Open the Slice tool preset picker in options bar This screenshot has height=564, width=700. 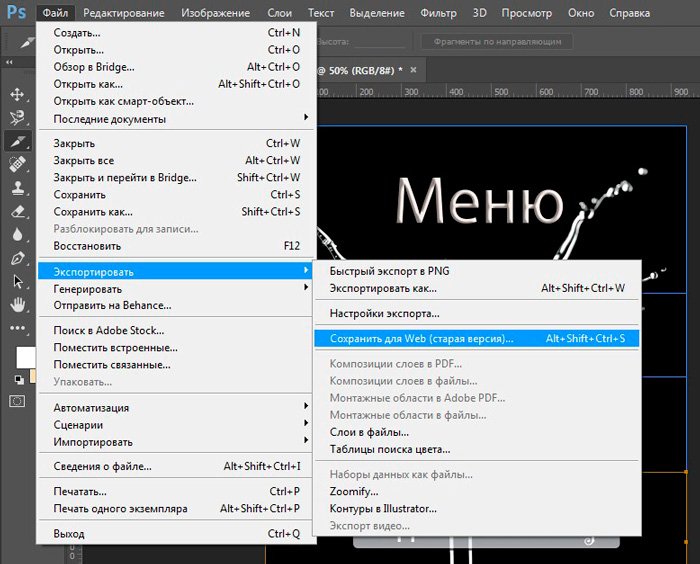[x=26, y=42]
